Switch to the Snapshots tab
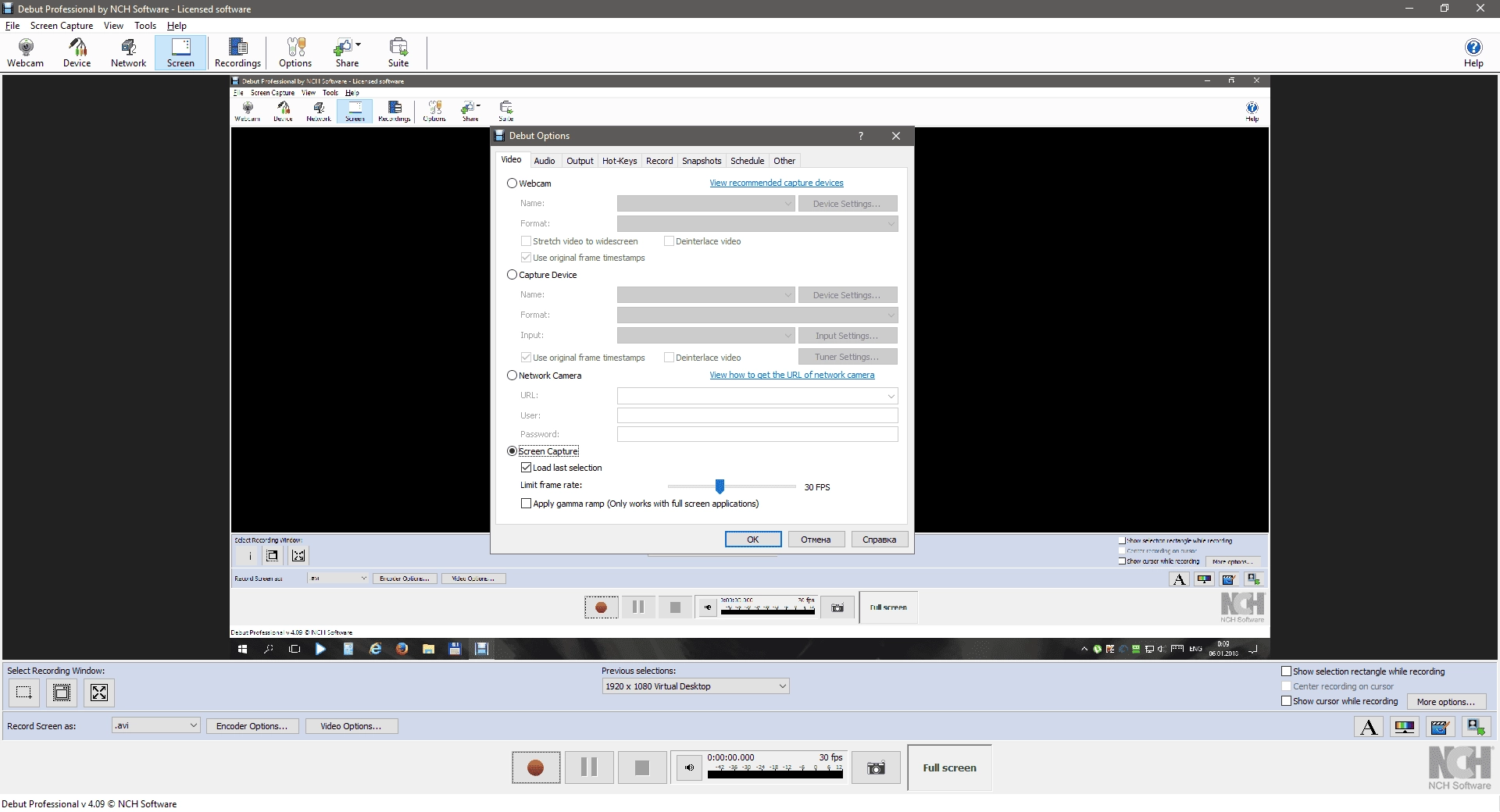Viewport: 1500px width, 812px height. (702, 161)
